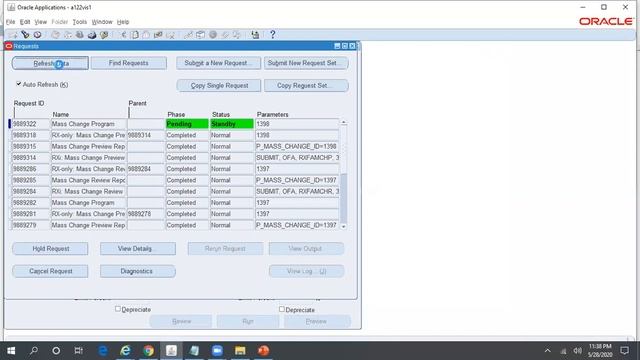The width and height of the screenshot is (640, 360).
Task: Click the Zoom toolbar icon
Action: click(x=200, y=35)
